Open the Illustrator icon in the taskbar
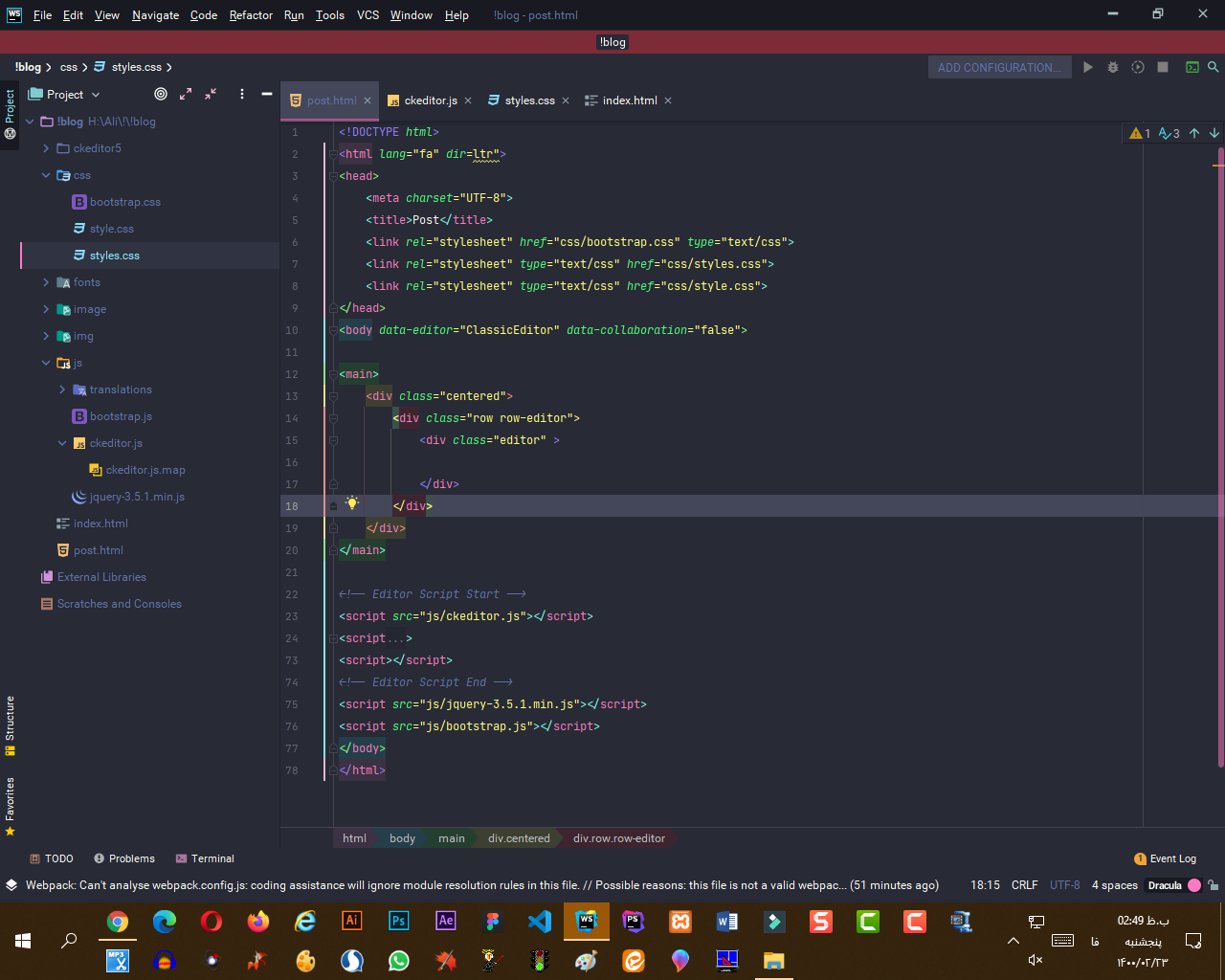 click(352, 922)
